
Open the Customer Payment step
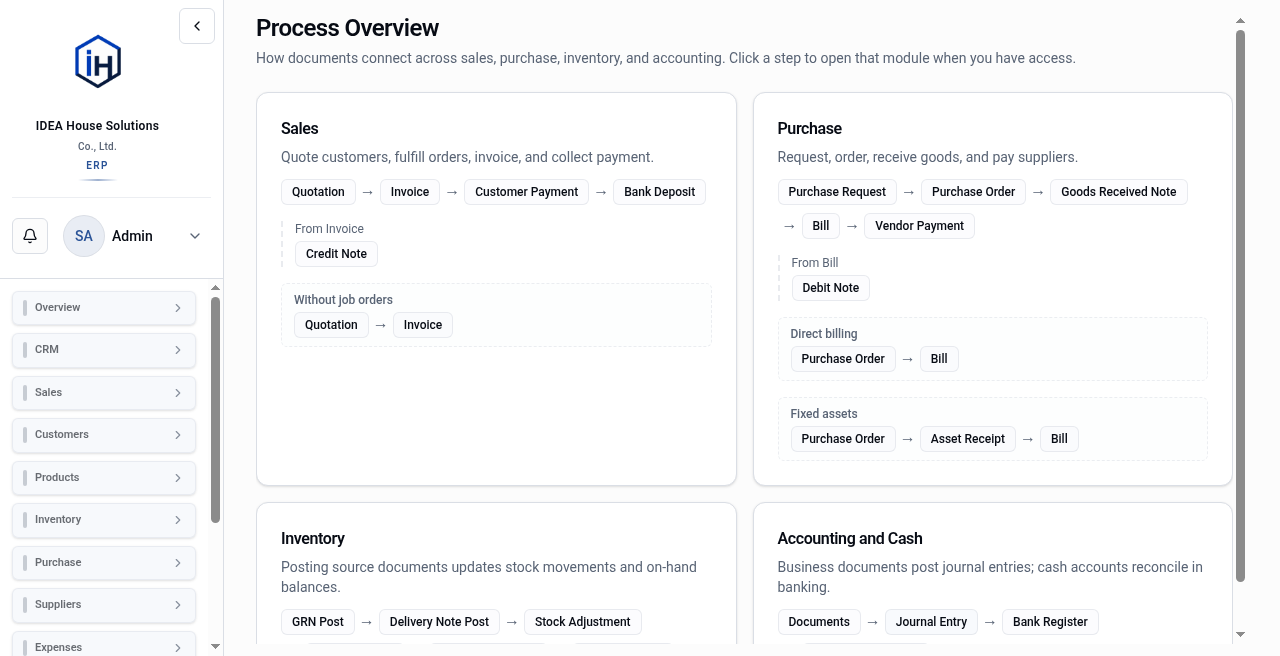click(x=527, y=192)
